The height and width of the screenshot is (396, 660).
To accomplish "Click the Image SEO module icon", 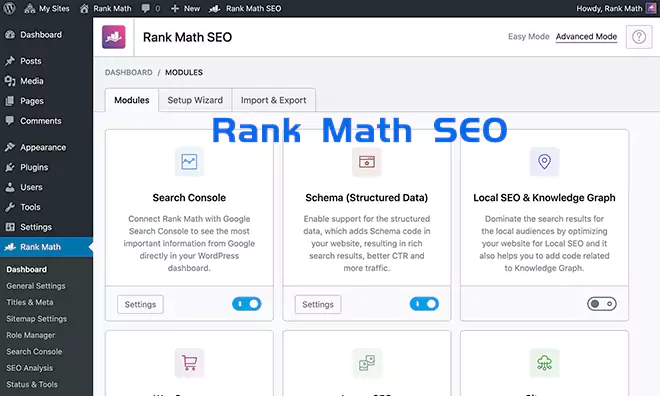I will click(367, 363).
